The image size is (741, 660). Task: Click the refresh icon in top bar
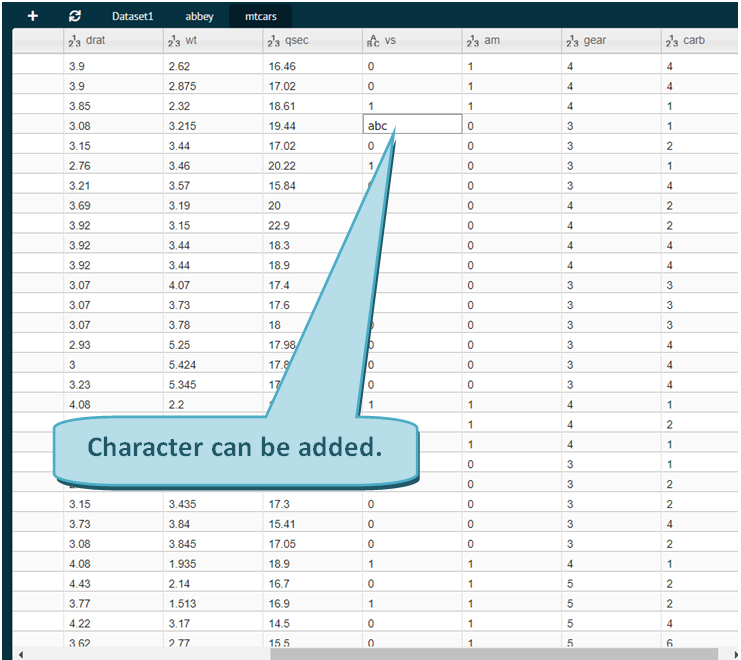75,16
